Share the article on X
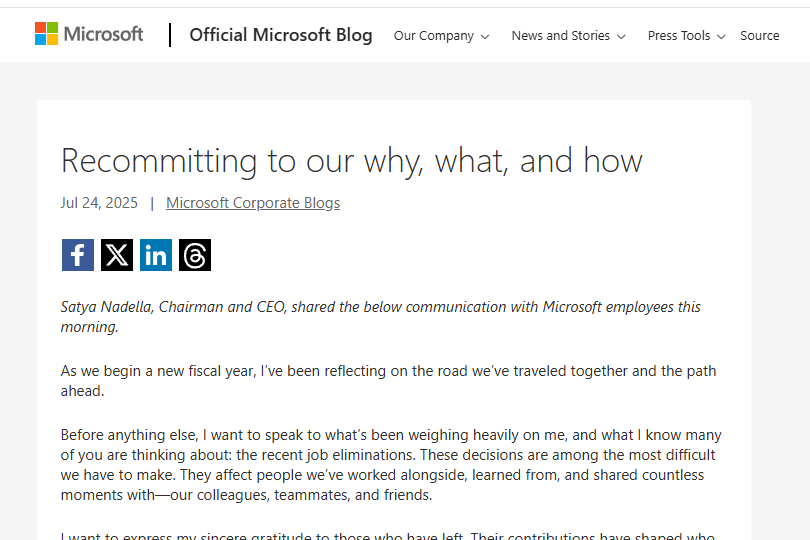The width and height of the screenshot is (810, 540). [117, 255]
